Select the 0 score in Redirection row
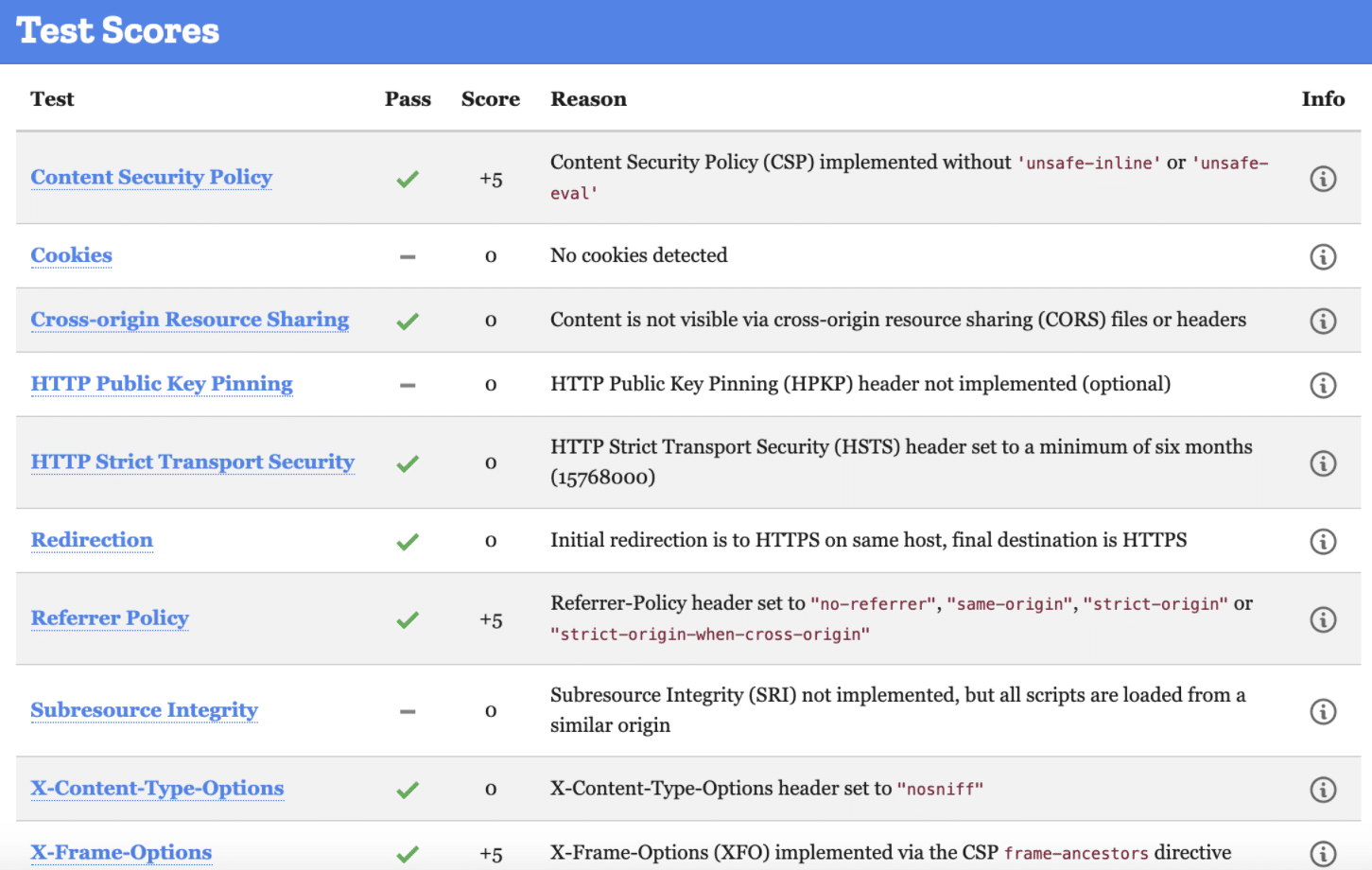 (x=491, y=541)
